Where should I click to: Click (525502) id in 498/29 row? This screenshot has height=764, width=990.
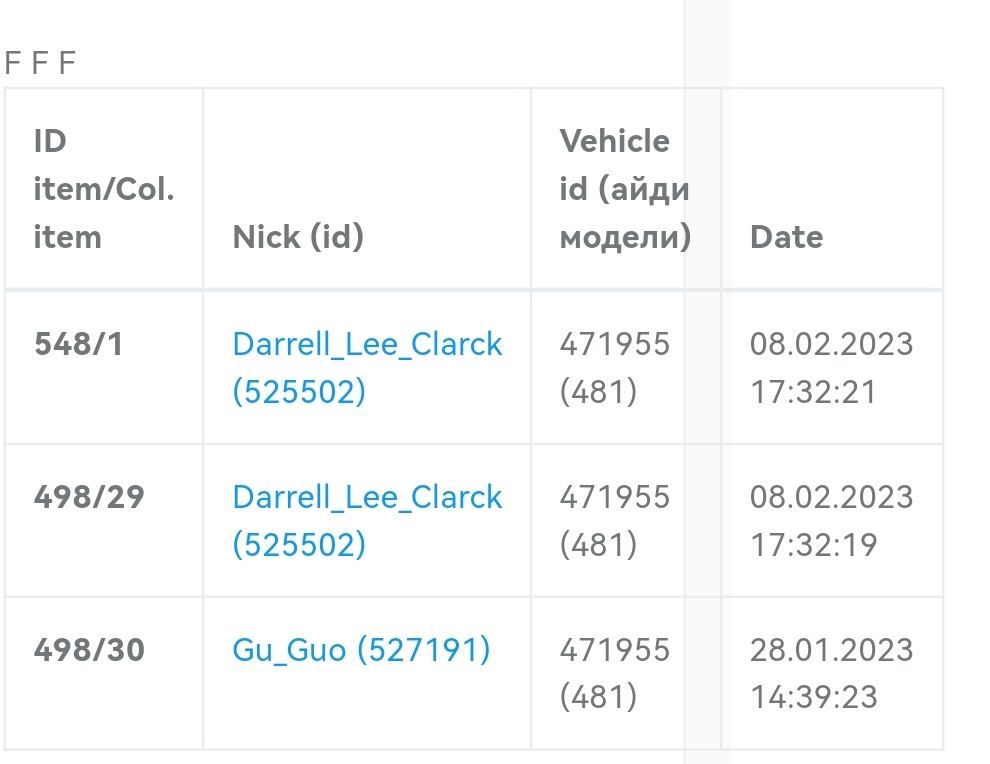coord(299,545)
